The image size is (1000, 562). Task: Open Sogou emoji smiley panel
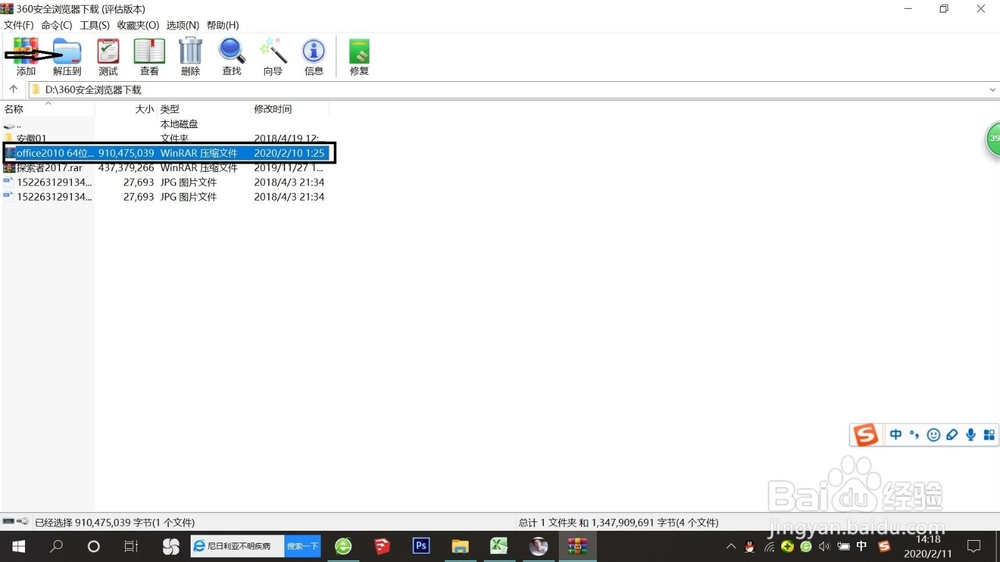coord(933,435)
